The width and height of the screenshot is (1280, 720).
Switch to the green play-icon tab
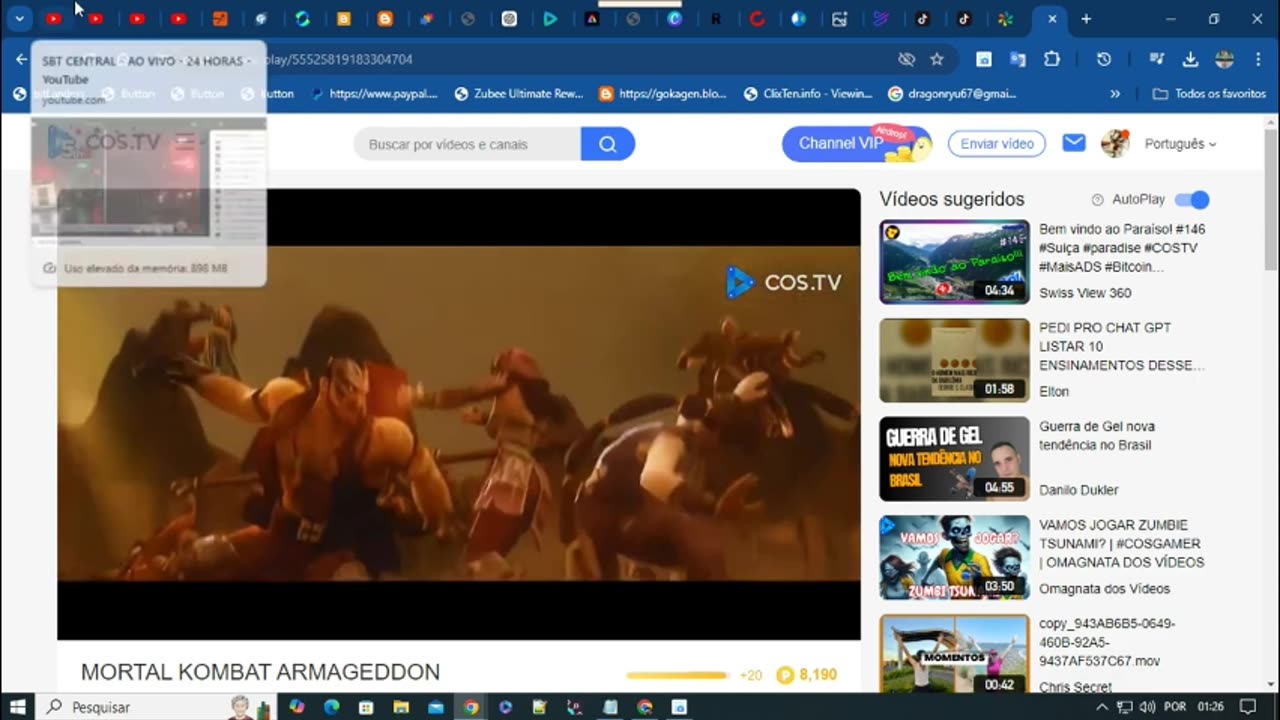pos(550,18)
